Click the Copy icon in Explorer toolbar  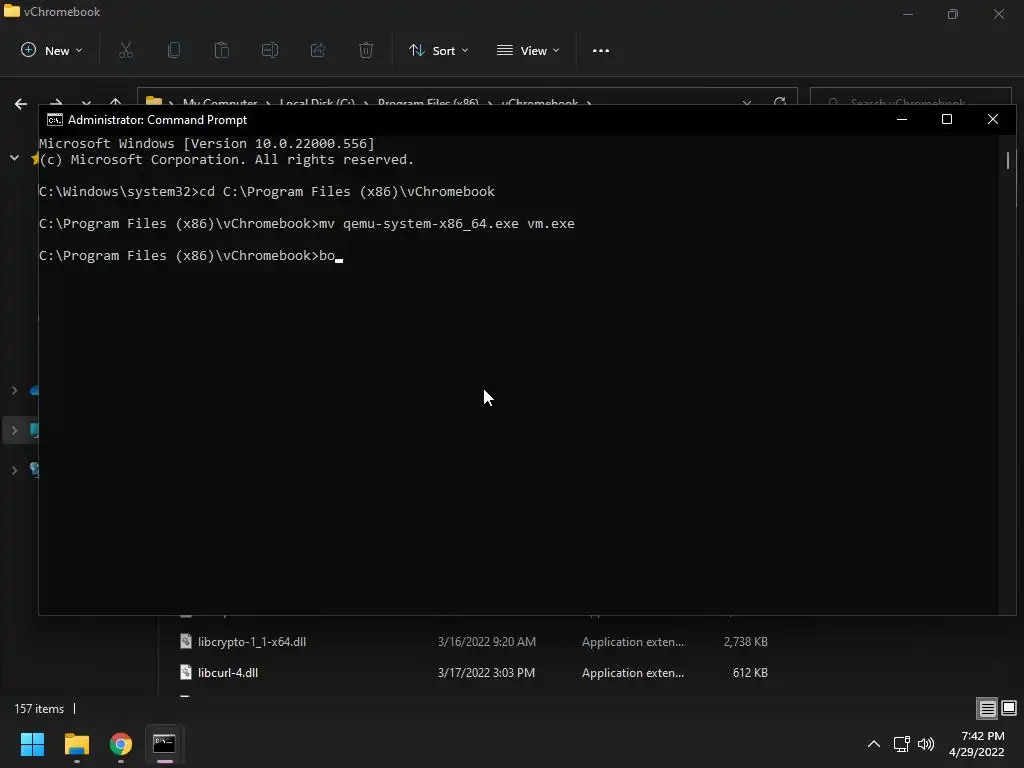click(x=174, y=50)
